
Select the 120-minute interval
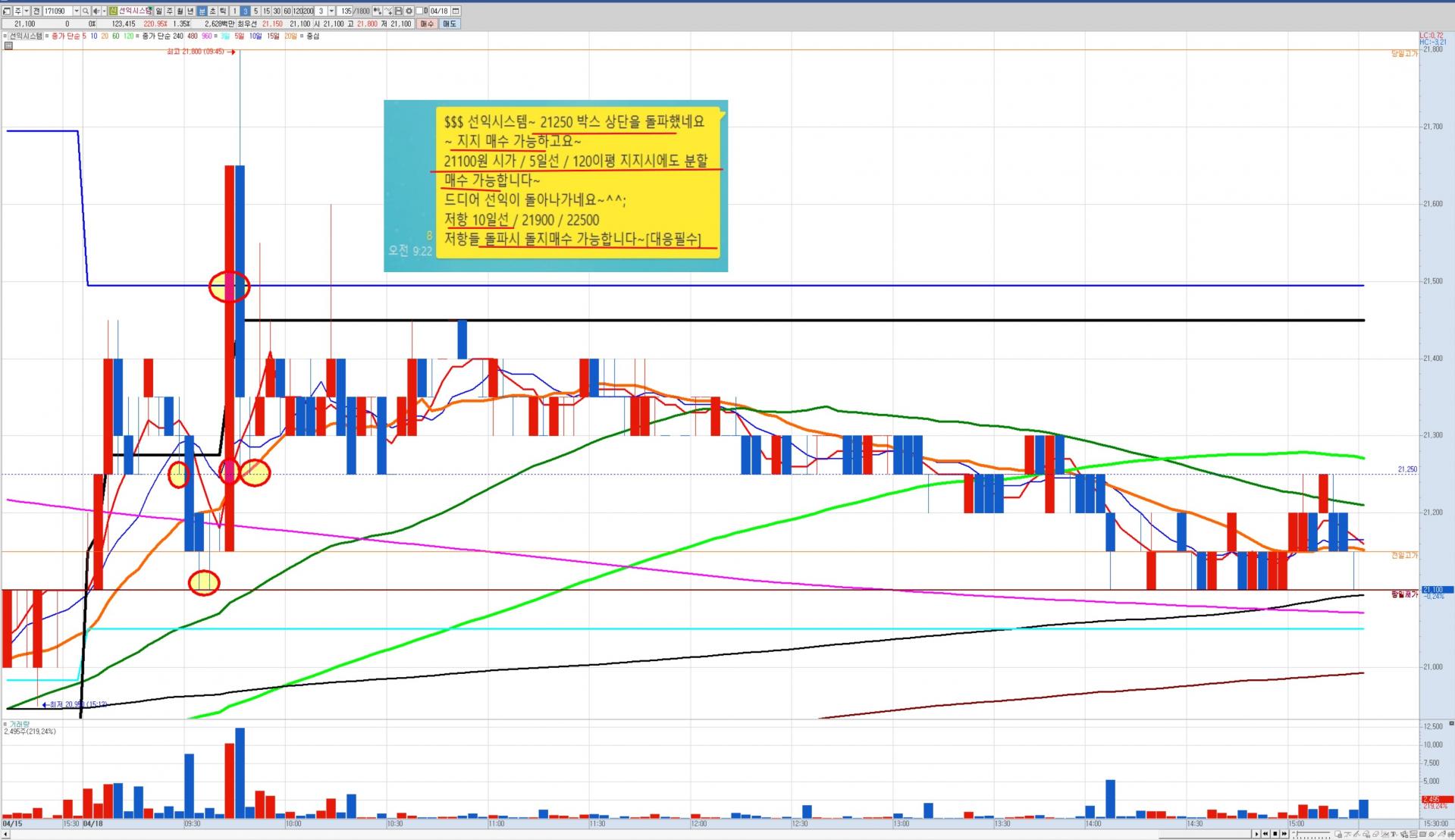pyautogui.click(x=298, y=11)
